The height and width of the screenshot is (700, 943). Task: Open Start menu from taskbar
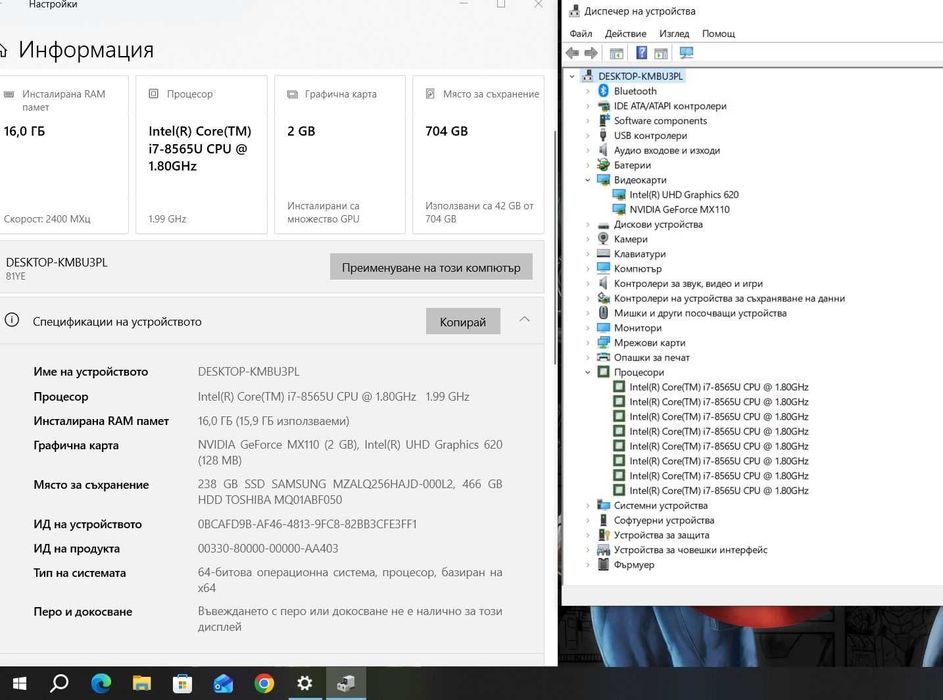[19, 683]
